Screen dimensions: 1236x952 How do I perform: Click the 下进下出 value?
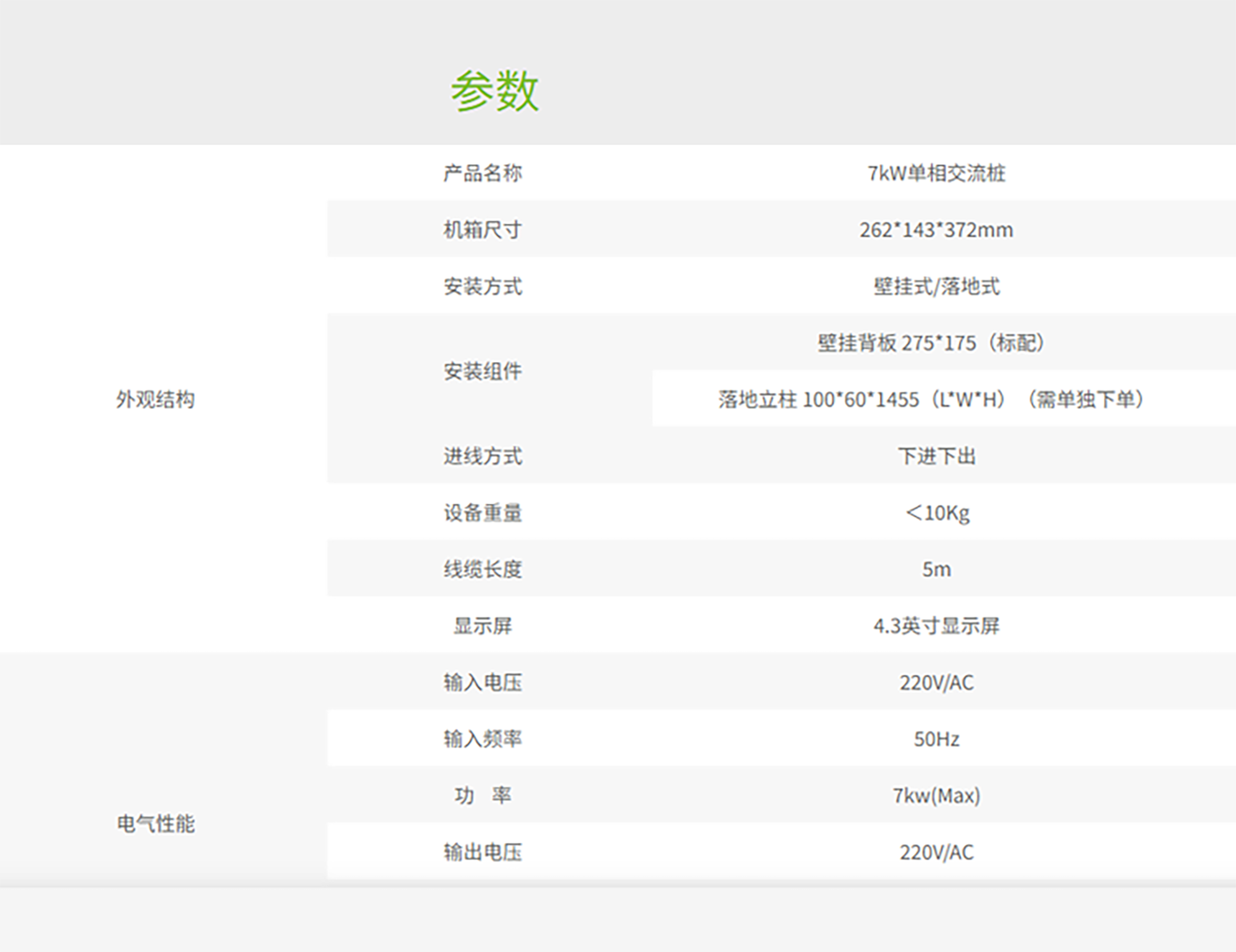click(936, 456)
